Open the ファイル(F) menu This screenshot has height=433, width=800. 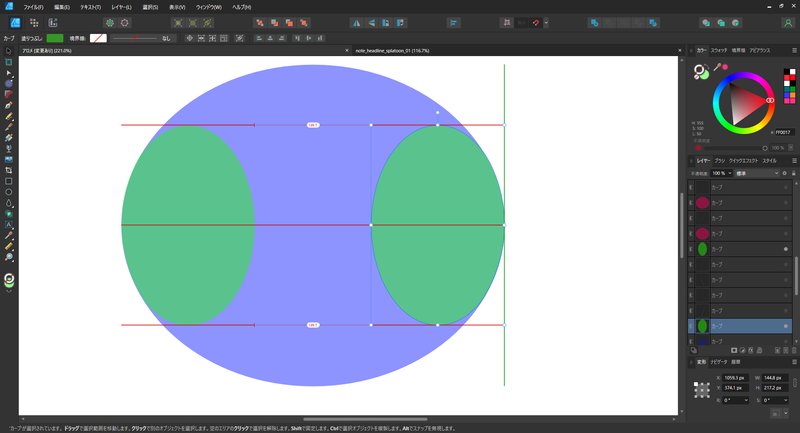33,7
